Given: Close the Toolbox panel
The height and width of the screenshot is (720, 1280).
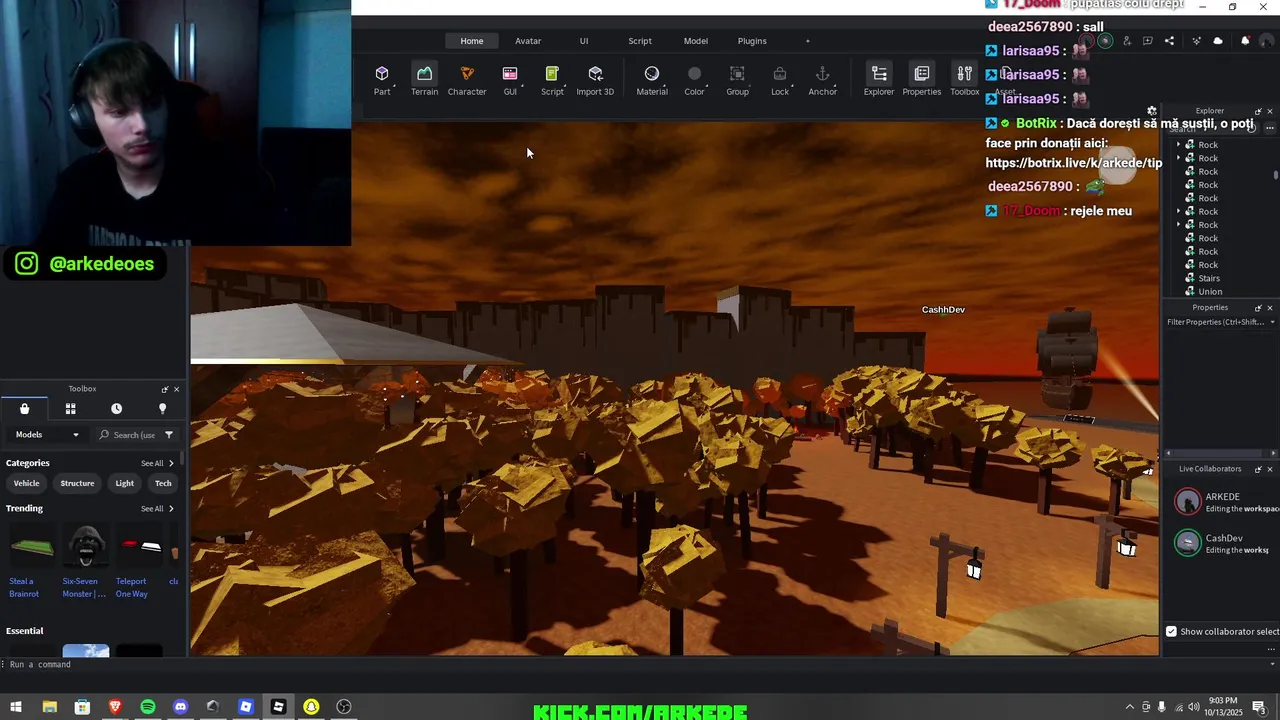Looking at the screenshot, I should (x=177, y=389).
